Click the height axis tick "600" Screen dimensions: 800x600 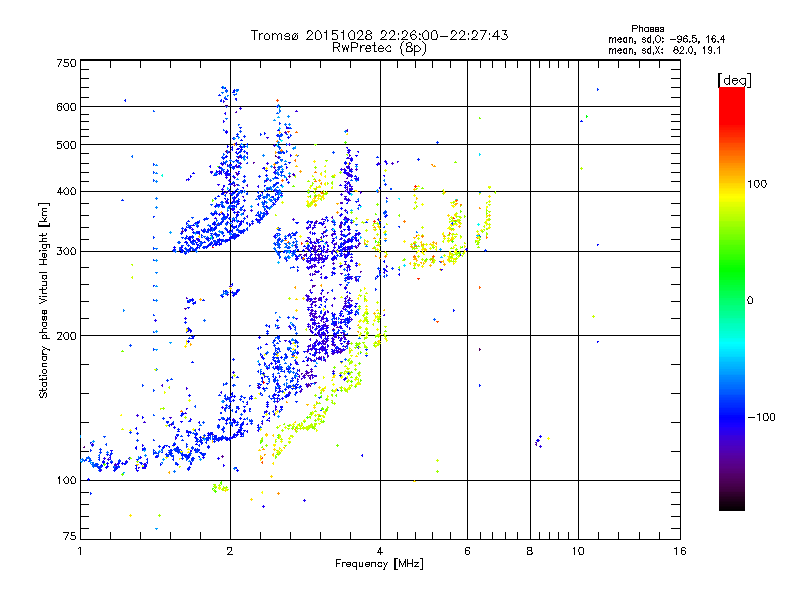click(x=66, y=107)
